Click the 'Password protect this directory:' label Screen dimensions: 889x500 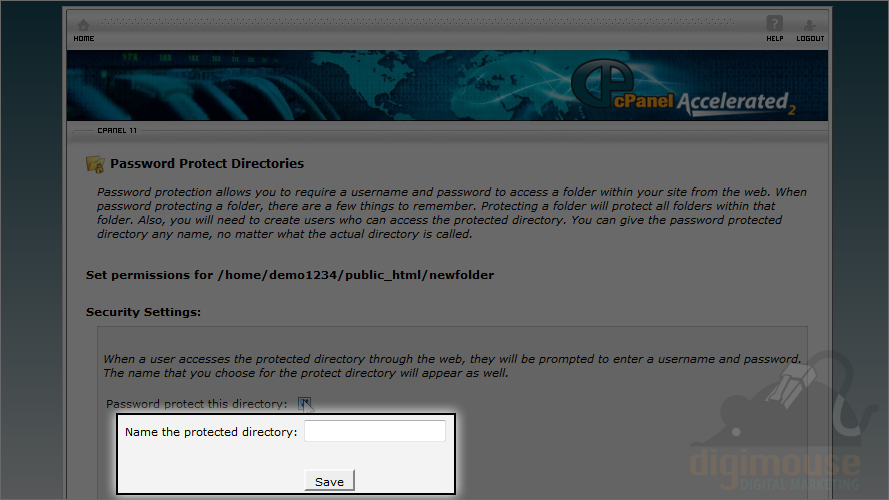coord(197,404)
